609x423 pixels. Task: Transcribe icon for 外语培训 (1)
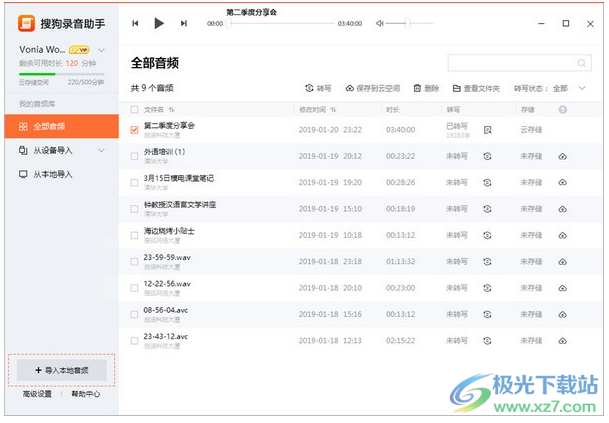(x=487, y=156)
